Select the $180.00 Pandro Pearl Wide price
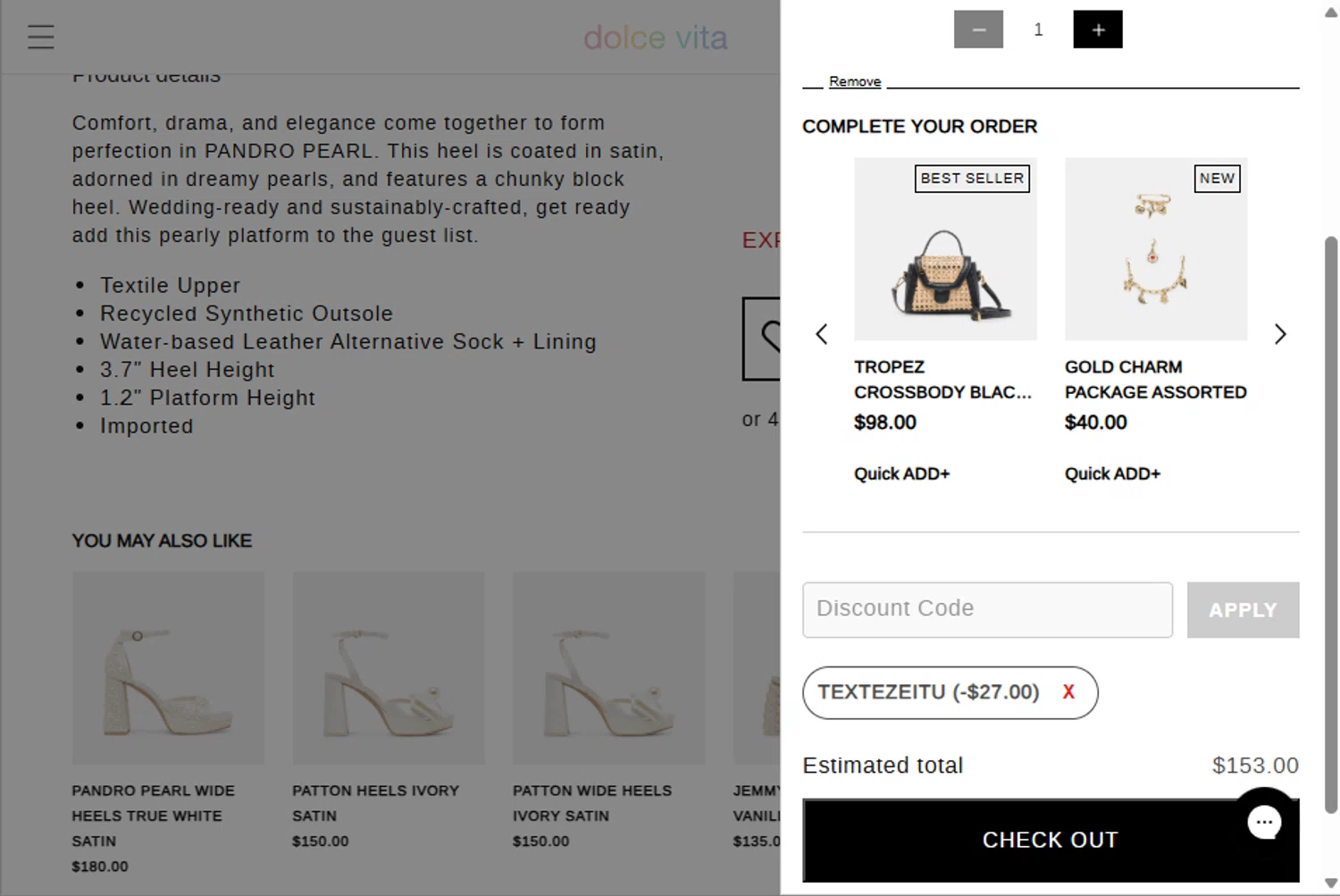The height and width of the screenshot is (896, 1340). [x=100, y=867]
